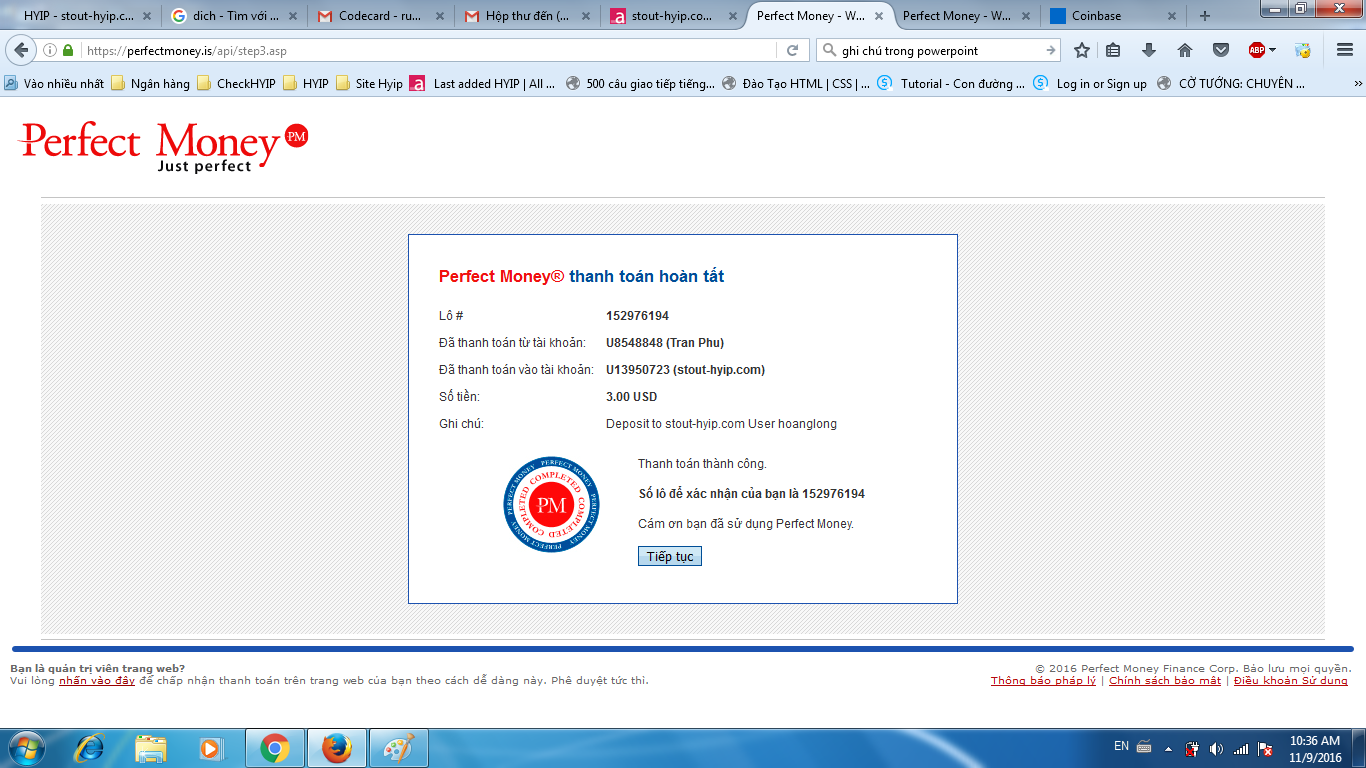Open the Firefox hamburger menu

[x=1345, y=50]
